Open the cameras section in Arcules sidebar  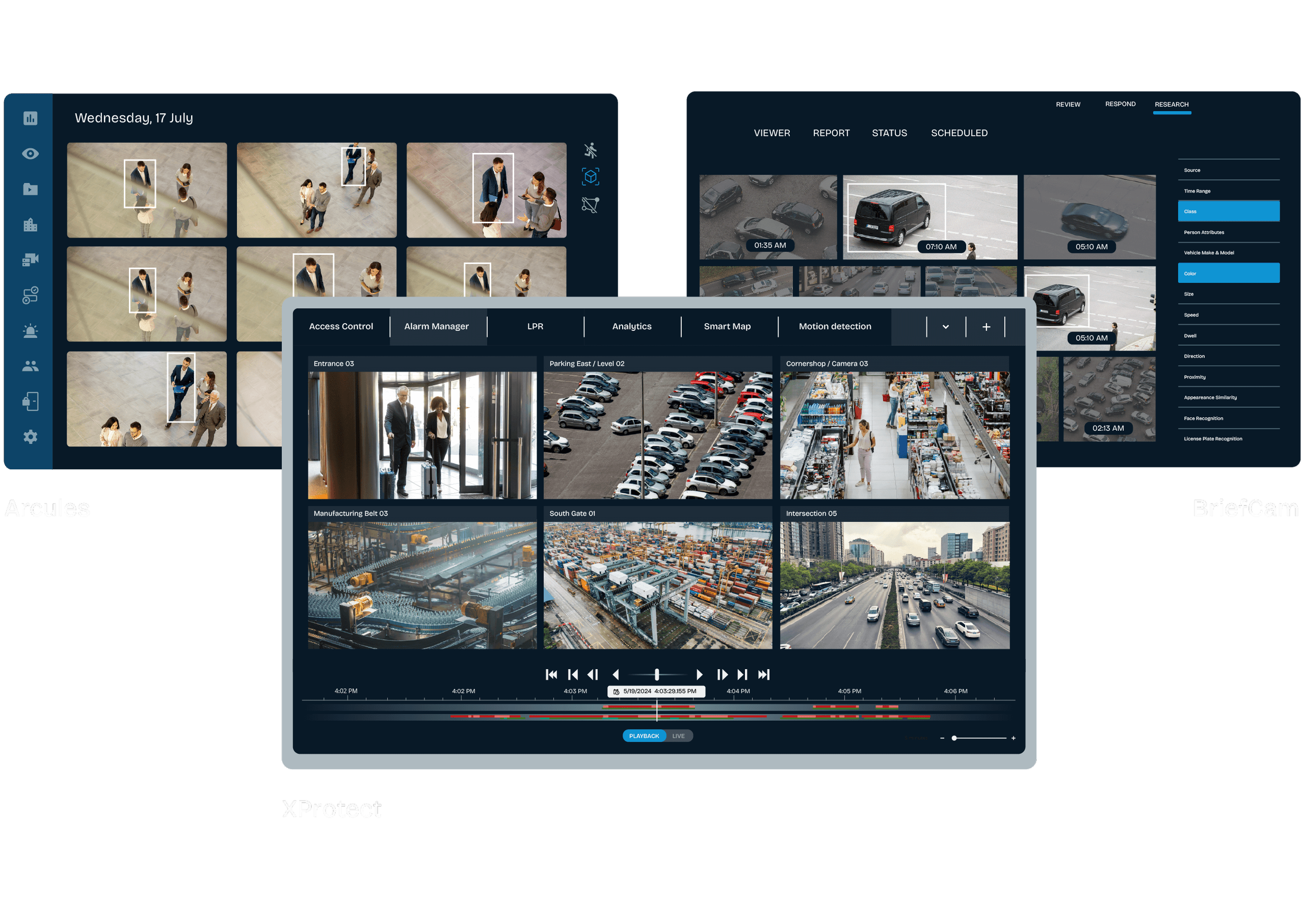click(x=30, y=259)
